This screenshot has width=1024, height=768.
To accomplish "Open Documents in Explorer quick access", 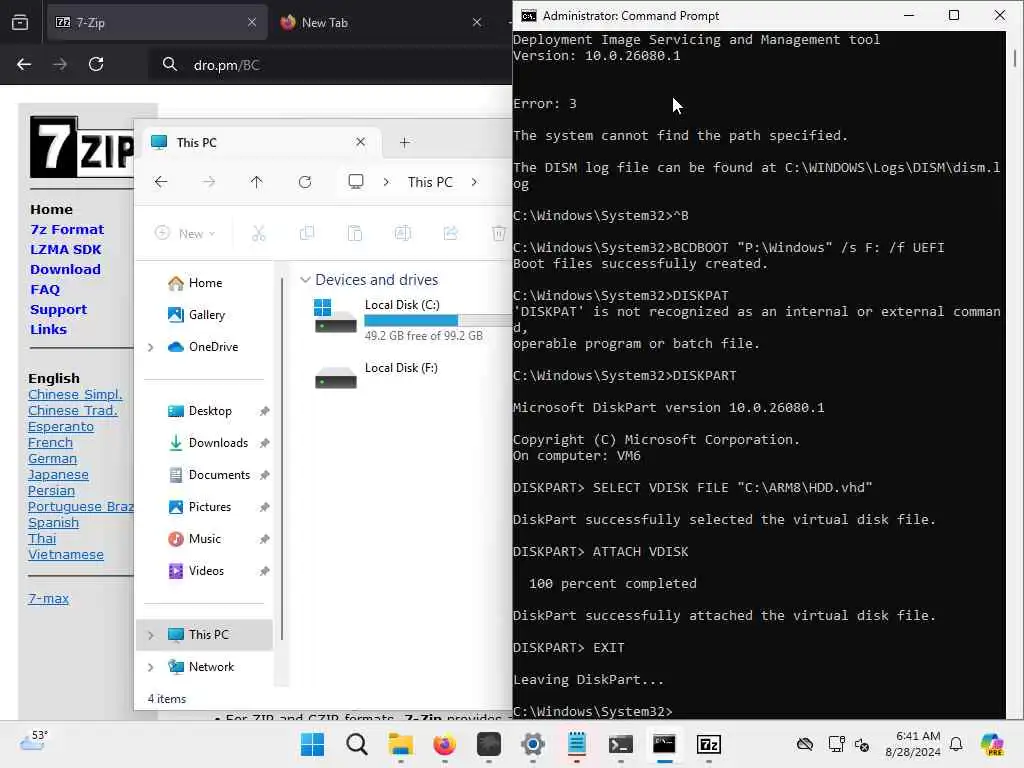I will (219, 475).
